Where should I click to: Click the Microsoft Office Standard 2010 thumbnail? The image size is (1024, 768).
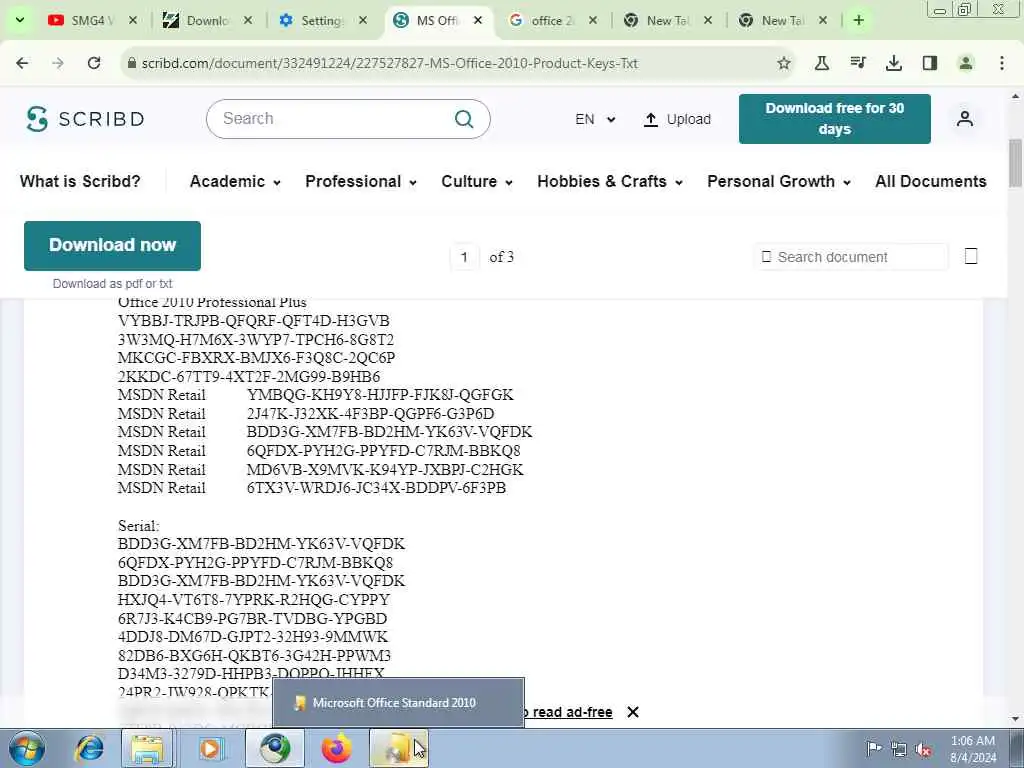click(398, 703)
